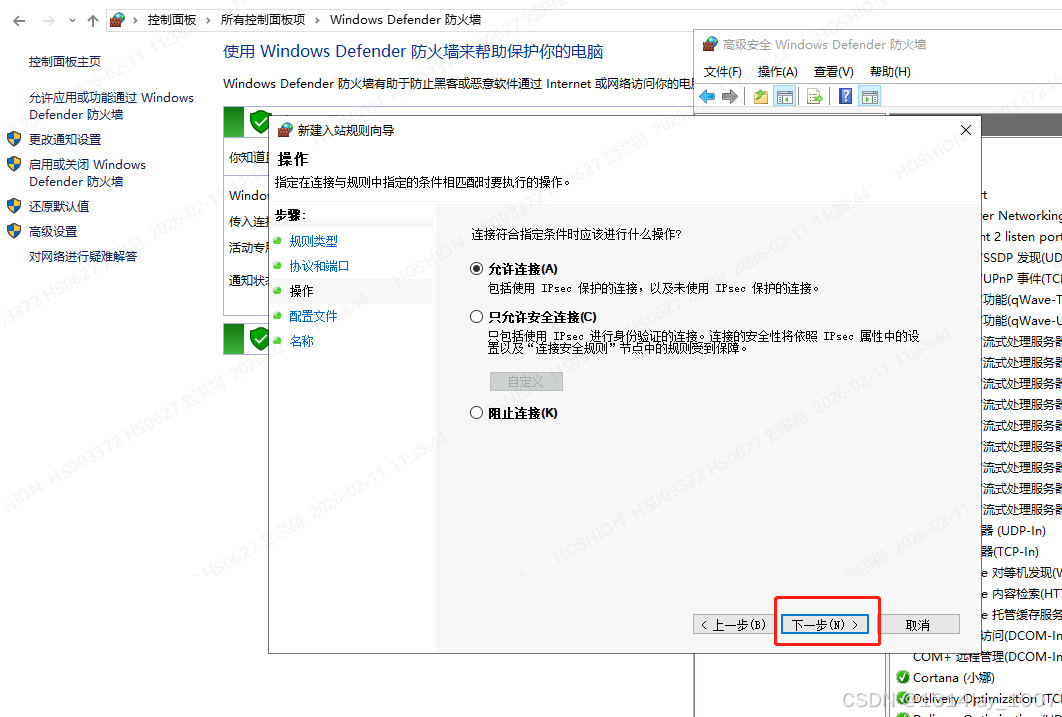Go to the 规则类型 wizard step

click(x=313, y=241)
